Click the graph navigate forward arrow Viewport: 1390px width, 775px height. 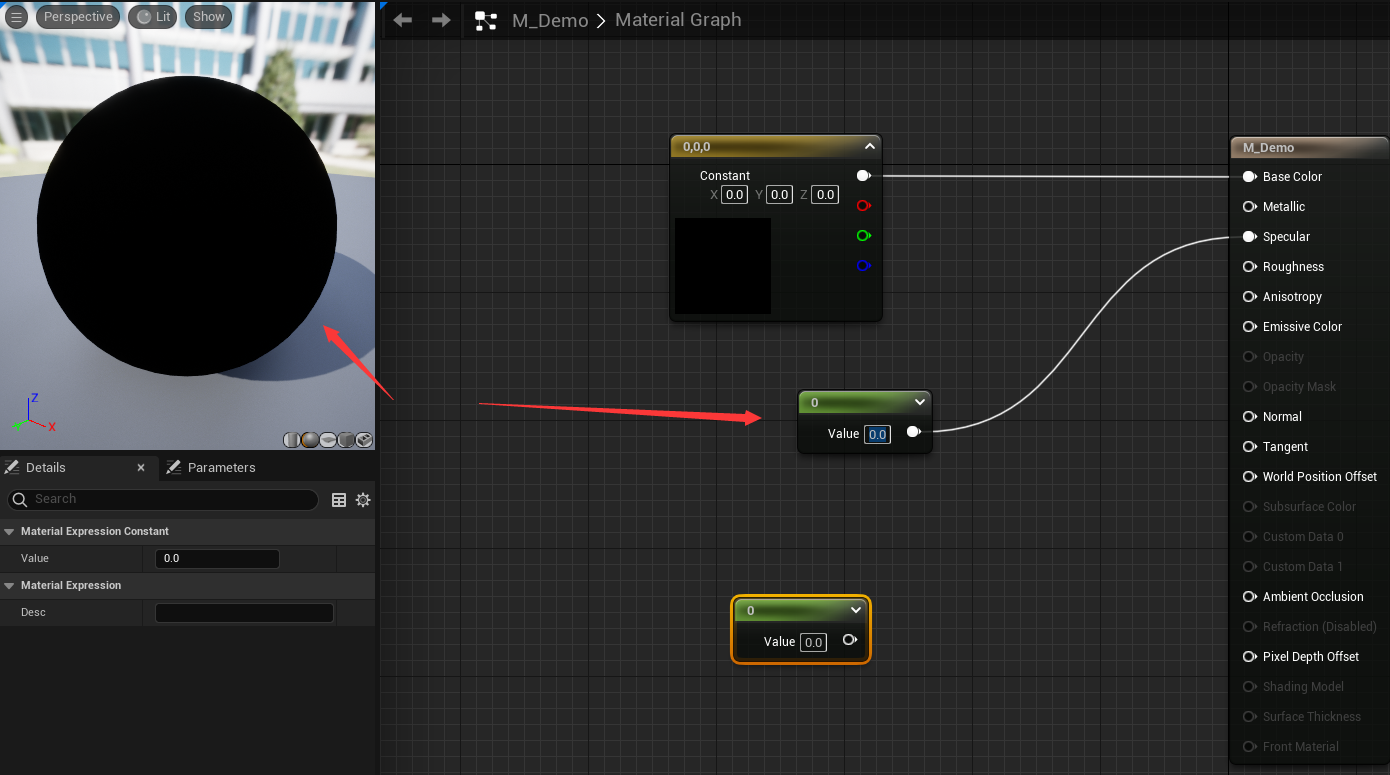(x=441, y=20)
